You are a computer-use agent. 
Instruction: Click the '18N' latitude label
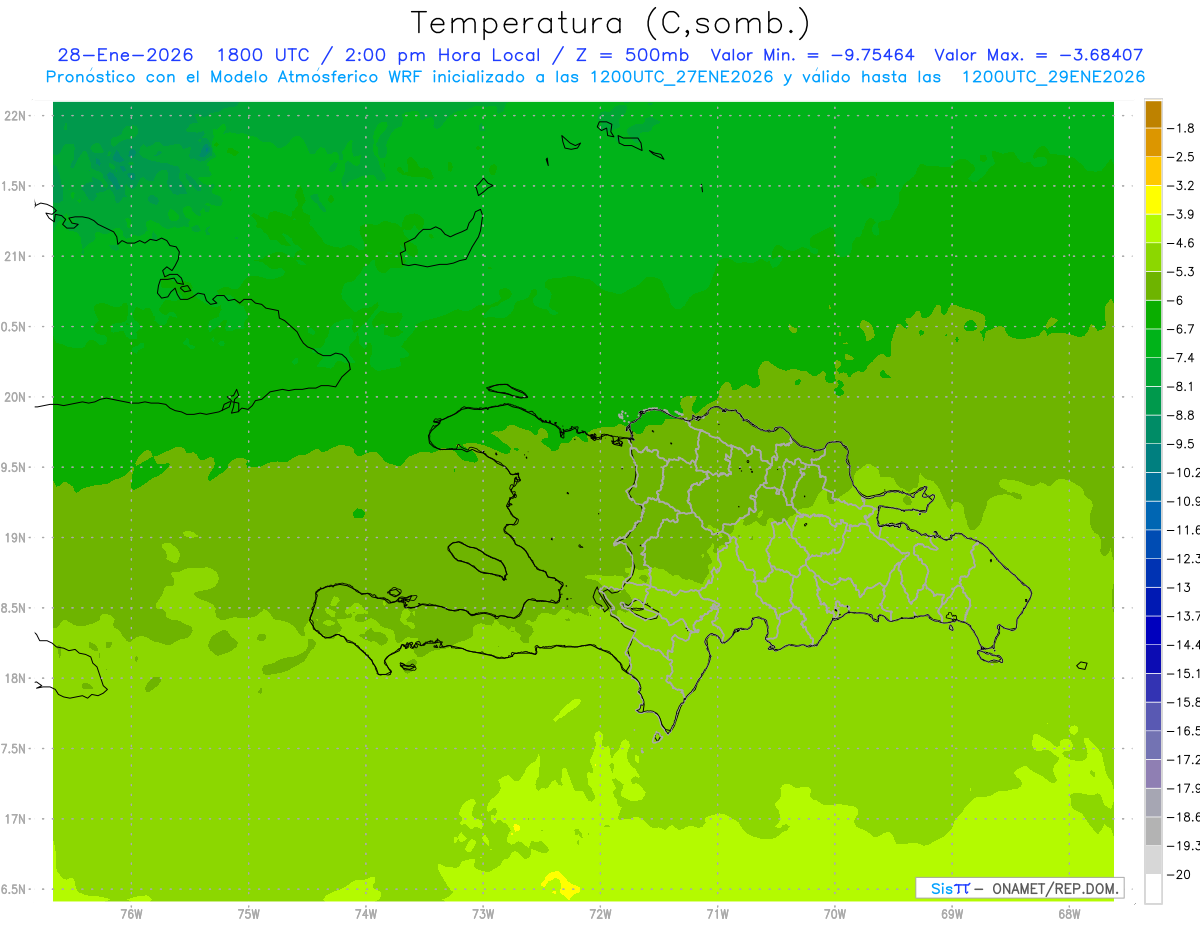15,678
